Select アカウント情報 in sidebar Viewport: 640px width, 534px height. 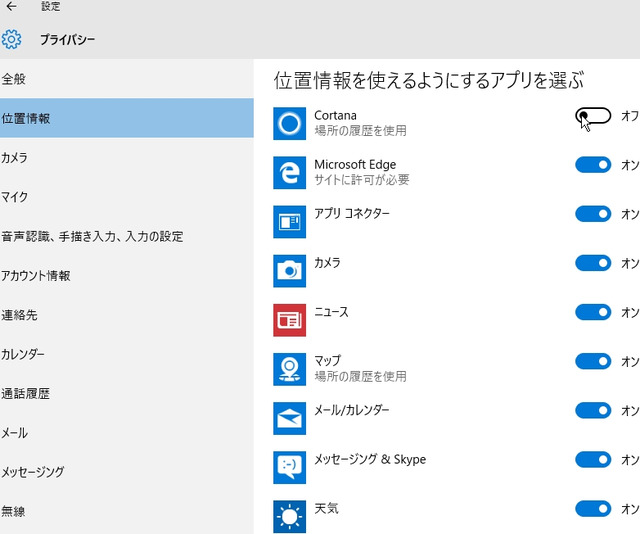click(x=127, y=276)
